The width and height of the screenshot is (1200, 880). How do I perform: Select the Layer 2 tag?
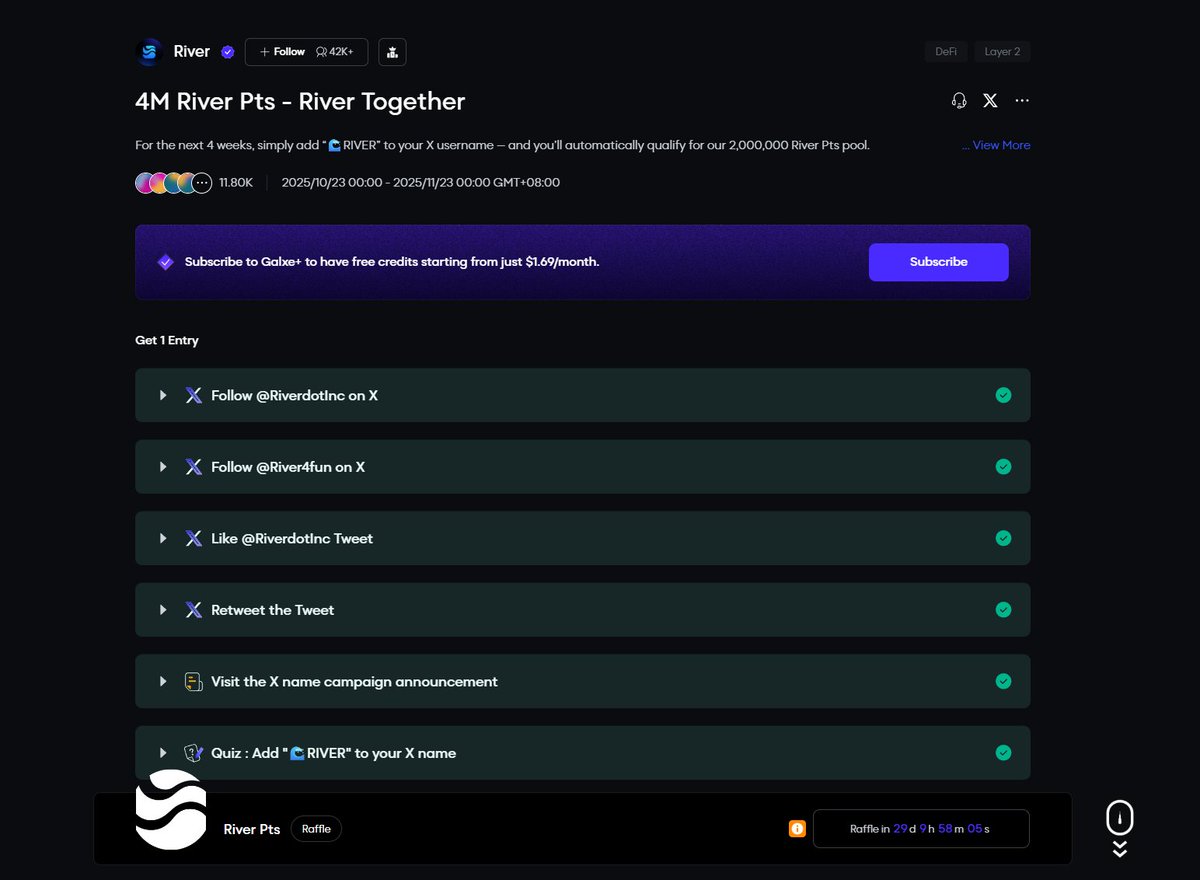(x=1002, y=52)
